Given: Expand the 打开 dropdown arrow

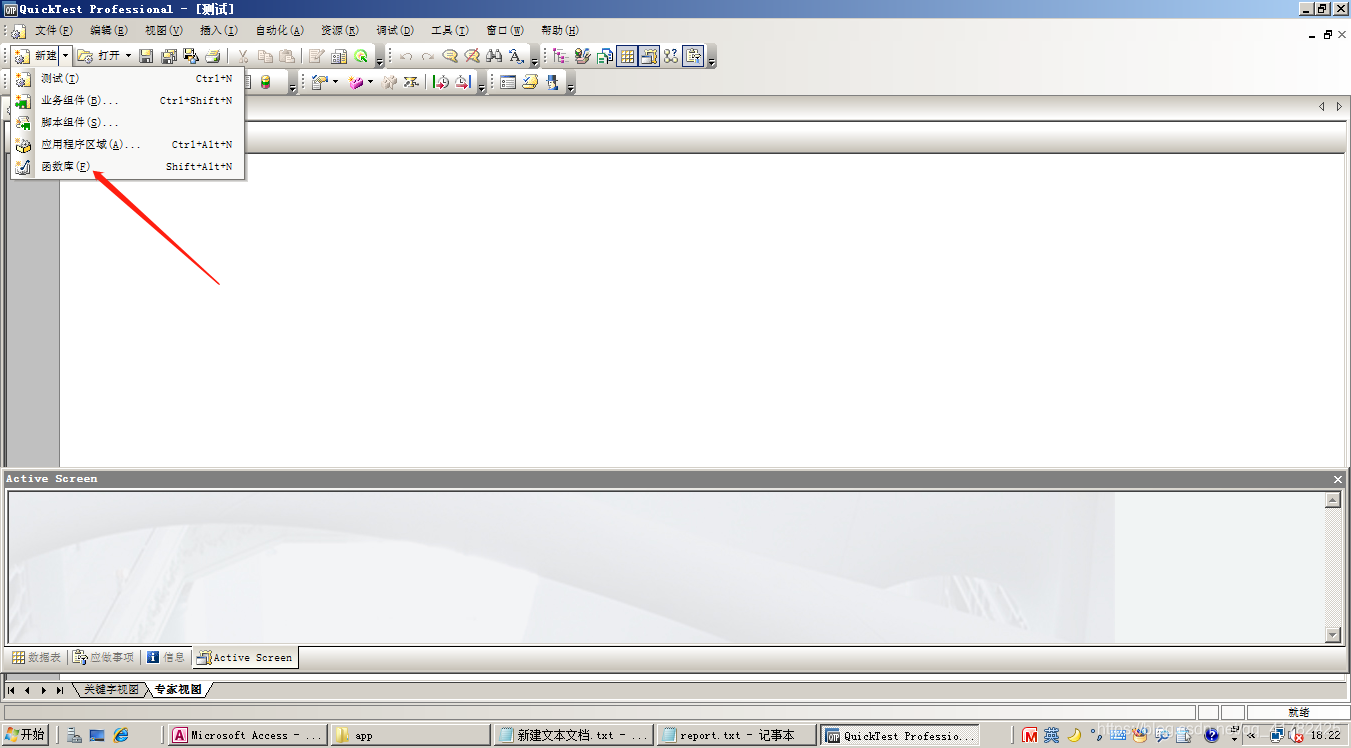Looking at the screenshot, I should pos(128,56).
